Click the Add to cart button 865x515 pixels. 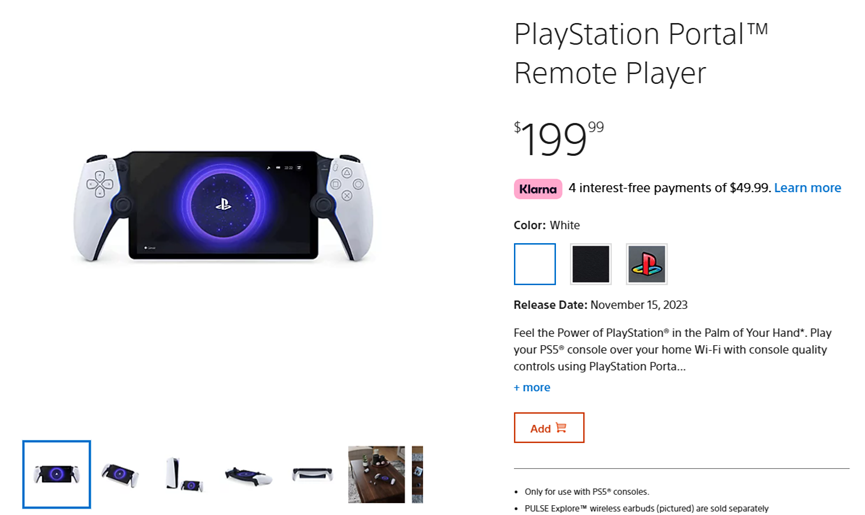coord(549,428)
